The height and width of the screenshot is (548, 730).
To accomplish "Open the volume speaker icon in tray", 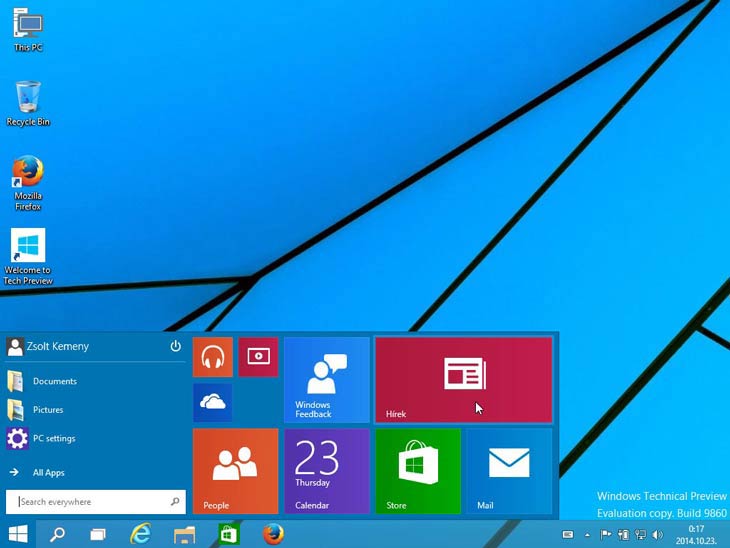I will pyautogui.click(x=657, y=535).
